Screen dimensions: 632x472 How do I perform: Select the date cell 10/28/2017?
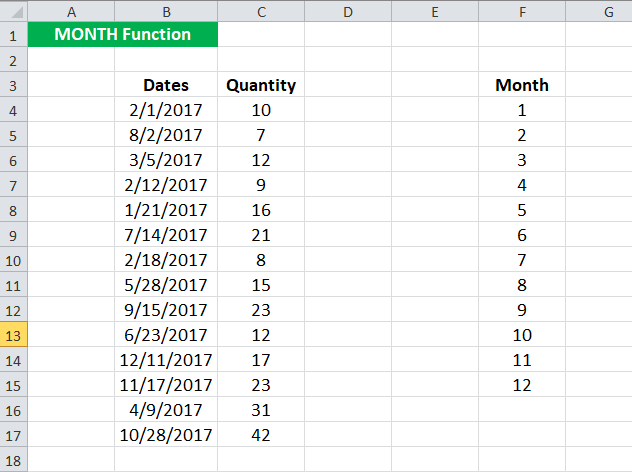166,435
